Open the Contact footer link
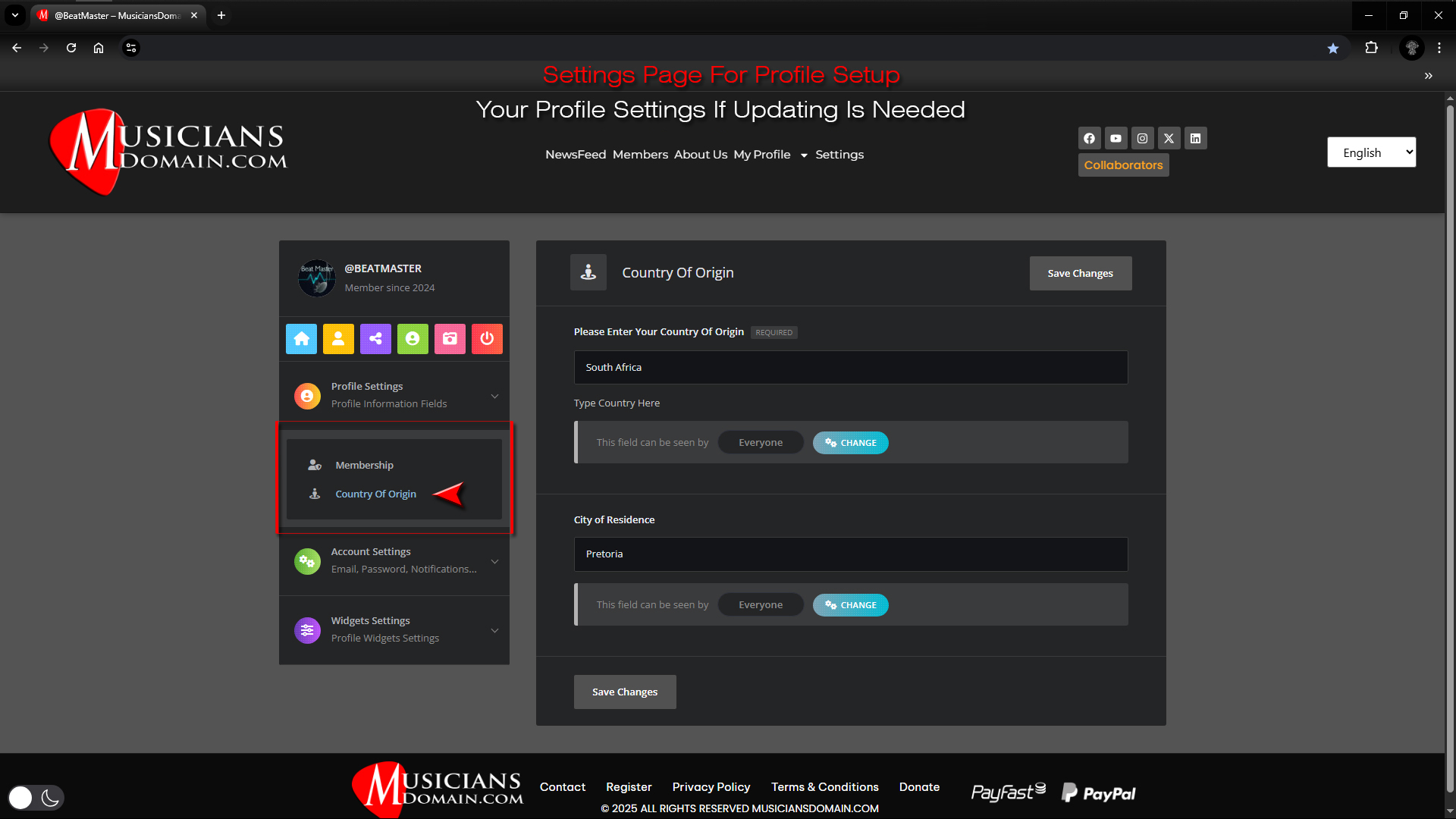The height and width of the screenshot is (819, 1456). 562,787
